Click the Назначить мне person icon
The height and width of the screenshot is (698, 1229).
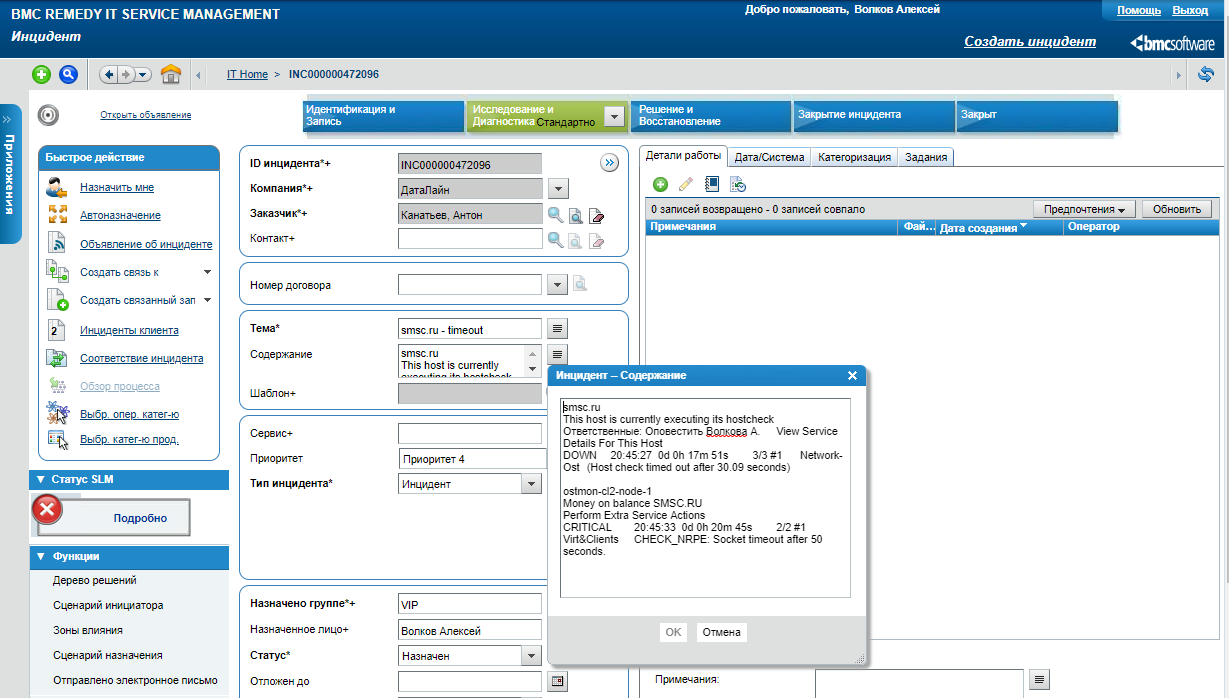tap(58, 187)
